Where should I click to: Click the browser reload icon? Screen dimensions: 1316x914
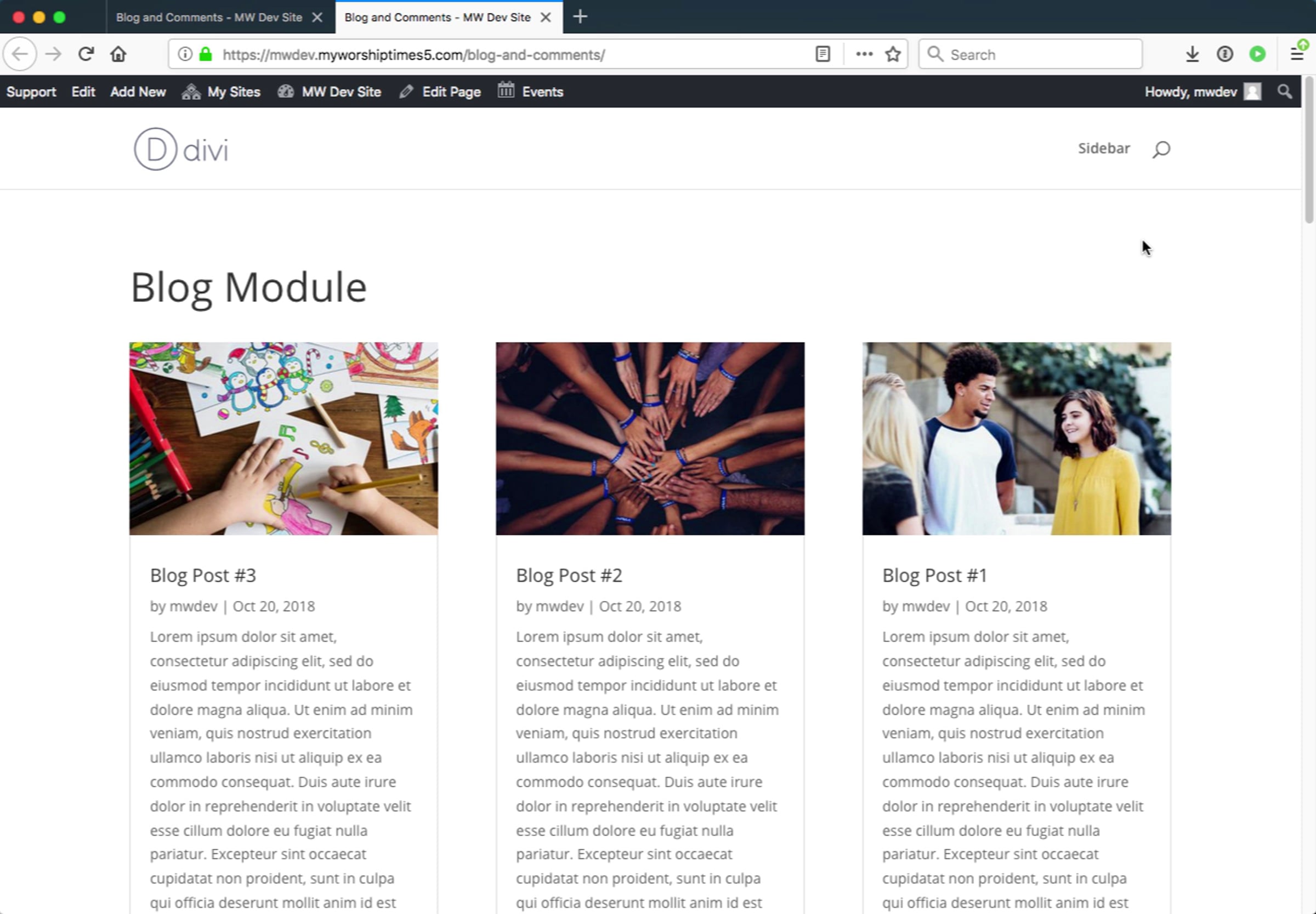point(86,54)
